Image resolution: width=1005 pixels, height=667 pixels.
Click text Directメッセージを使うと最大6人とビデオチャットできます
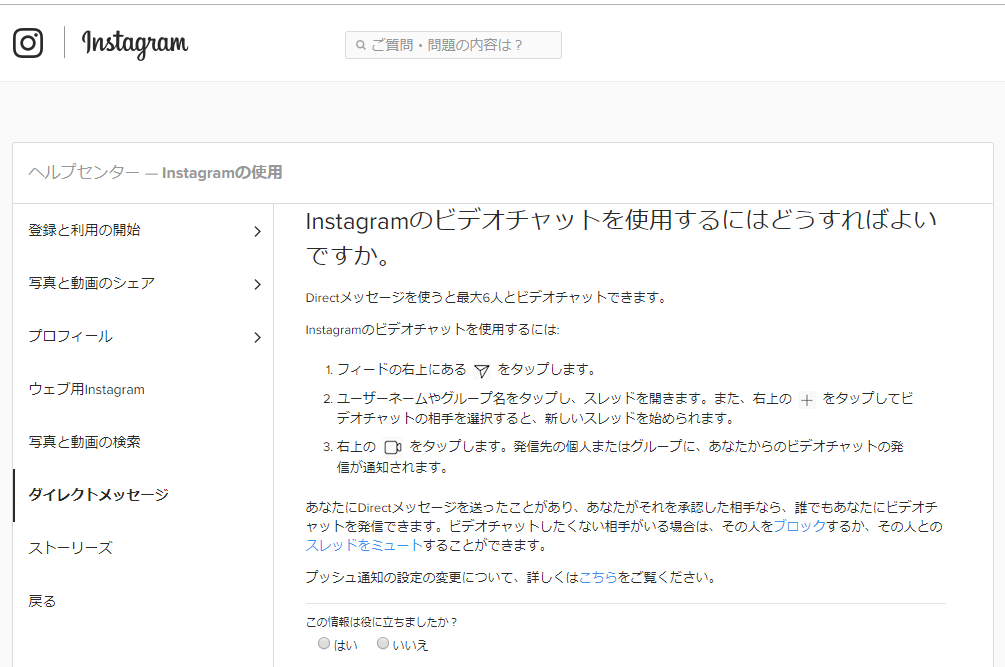coord(488,298)
